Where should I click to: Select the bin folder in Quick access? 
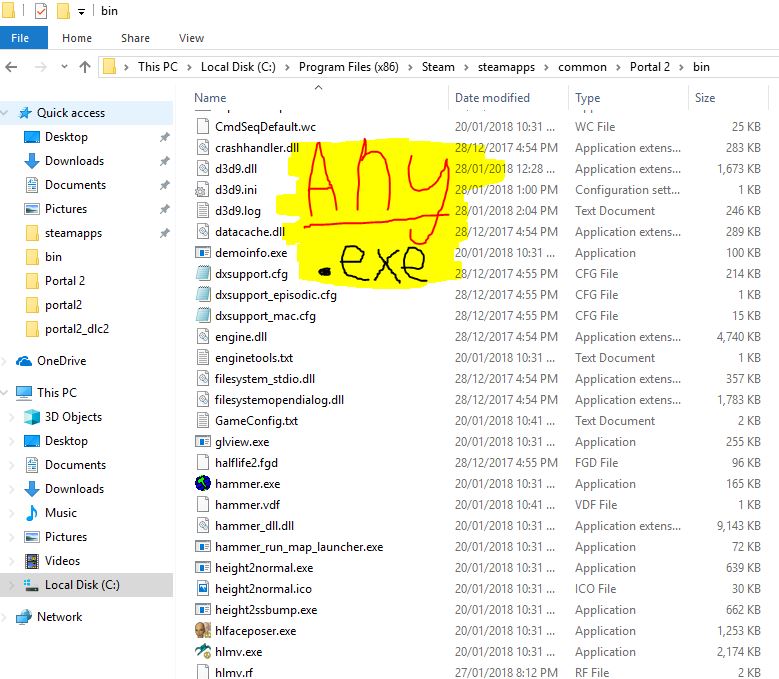(x=53, y=257)
